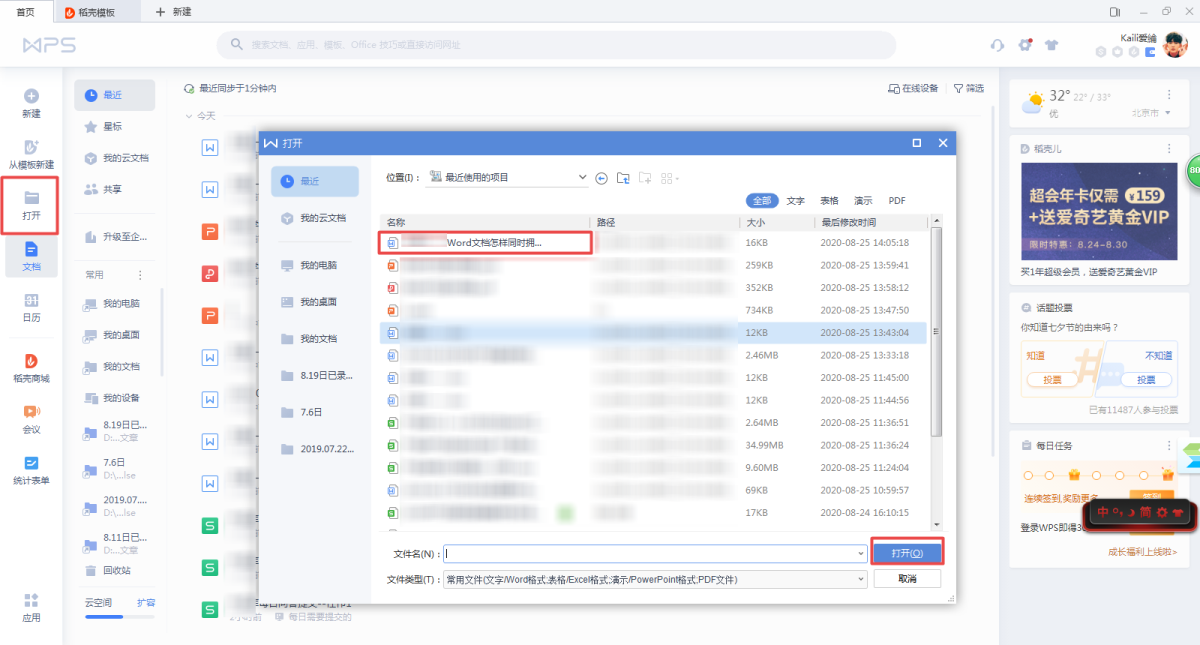Click the 在线设备 icon in main window
Screen dimensions: 1200x645
[x=894, y=88]
